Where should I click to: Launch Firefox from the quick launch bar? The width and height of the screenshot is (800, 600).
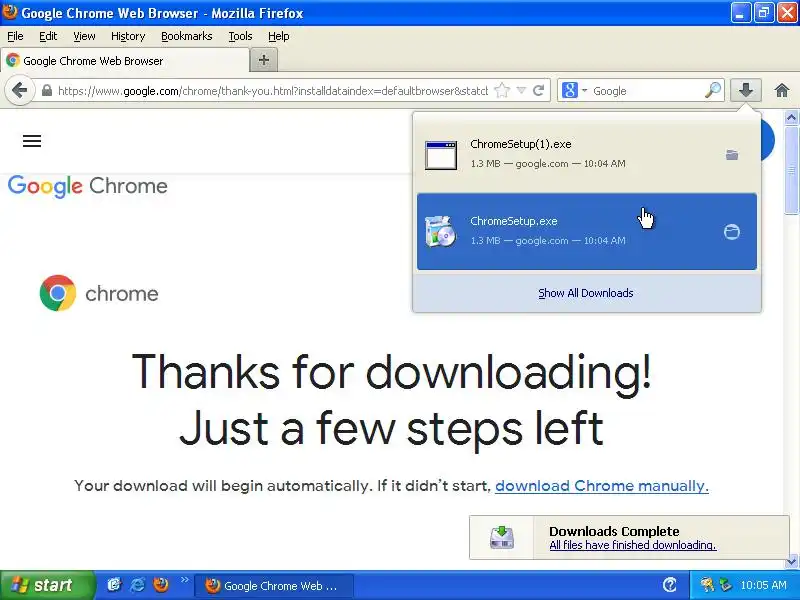[x=161, y=585]
